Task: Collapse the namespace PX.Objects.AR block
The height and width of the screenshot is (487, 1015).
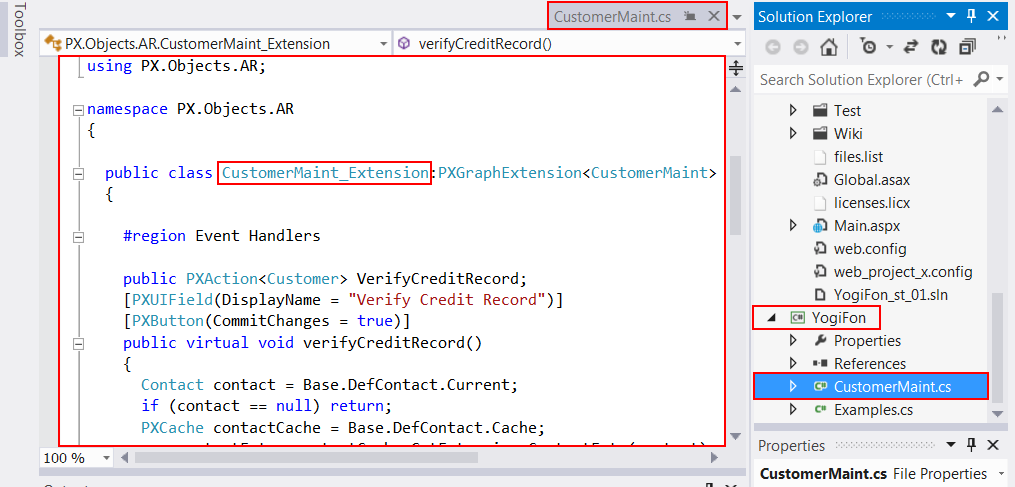Action: click(78, 110)
